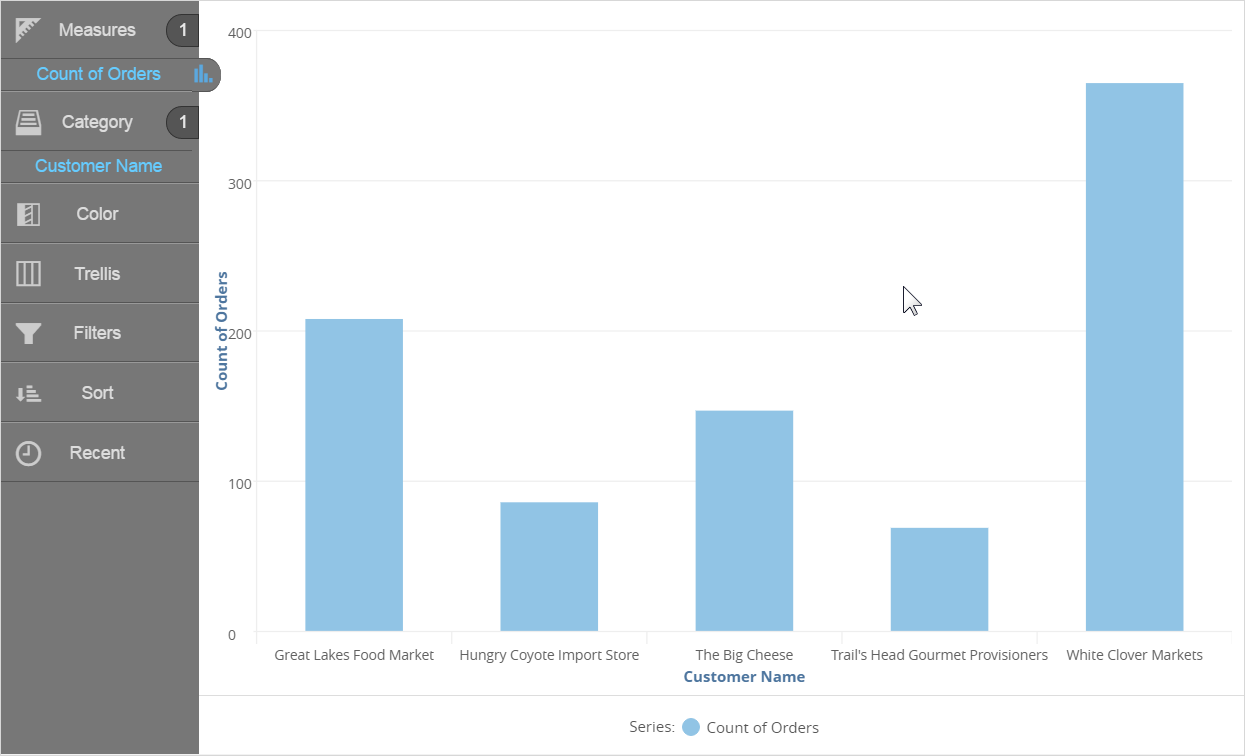1245x756 pixels.
Task: Expand the Category panel
Action: [x=97, y=122]
